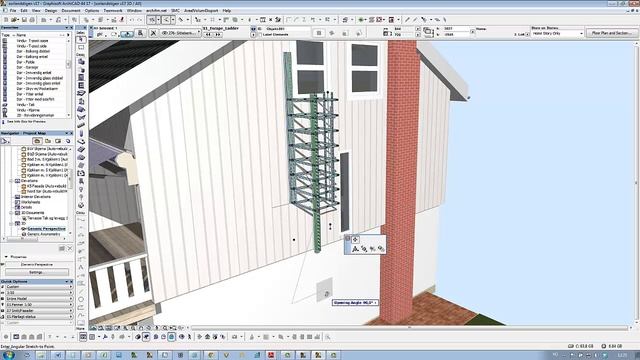Click the move icon in pet palette
Viewport: 640px width, 360px height.
tap(355, 240)
